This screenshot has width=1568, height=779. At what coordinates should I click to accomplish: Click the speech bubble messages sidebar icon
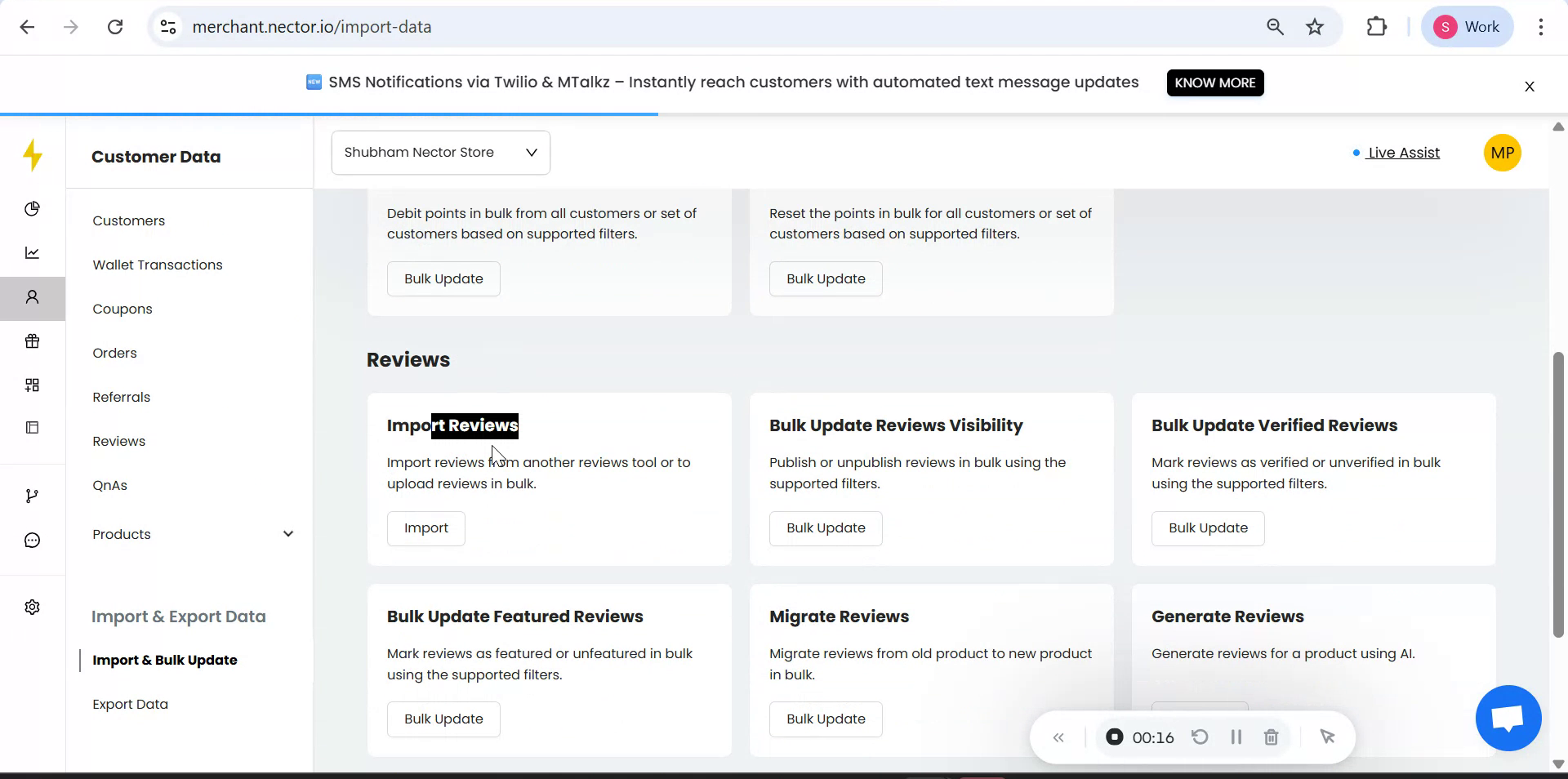coord(33,541)
